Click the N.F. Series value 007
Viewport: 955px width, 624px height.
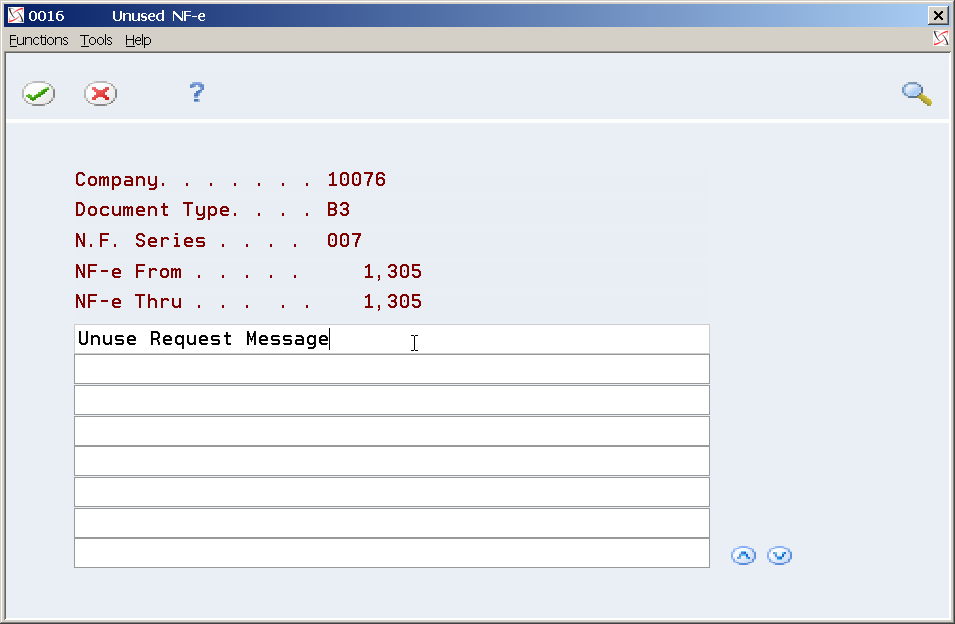[345, 240]
